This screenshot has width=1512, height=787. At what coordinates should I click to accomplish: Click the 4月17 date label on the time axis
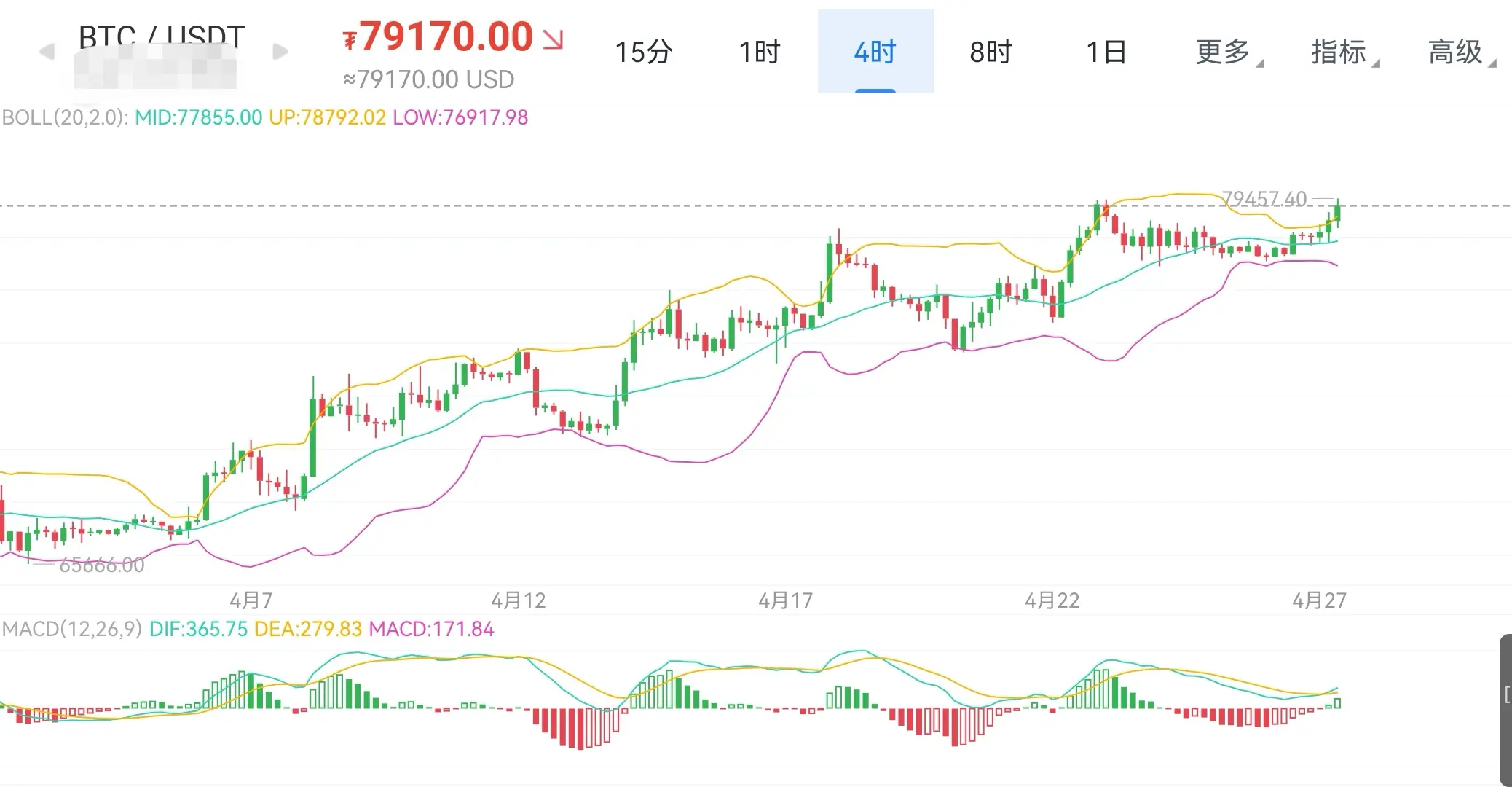785,600
